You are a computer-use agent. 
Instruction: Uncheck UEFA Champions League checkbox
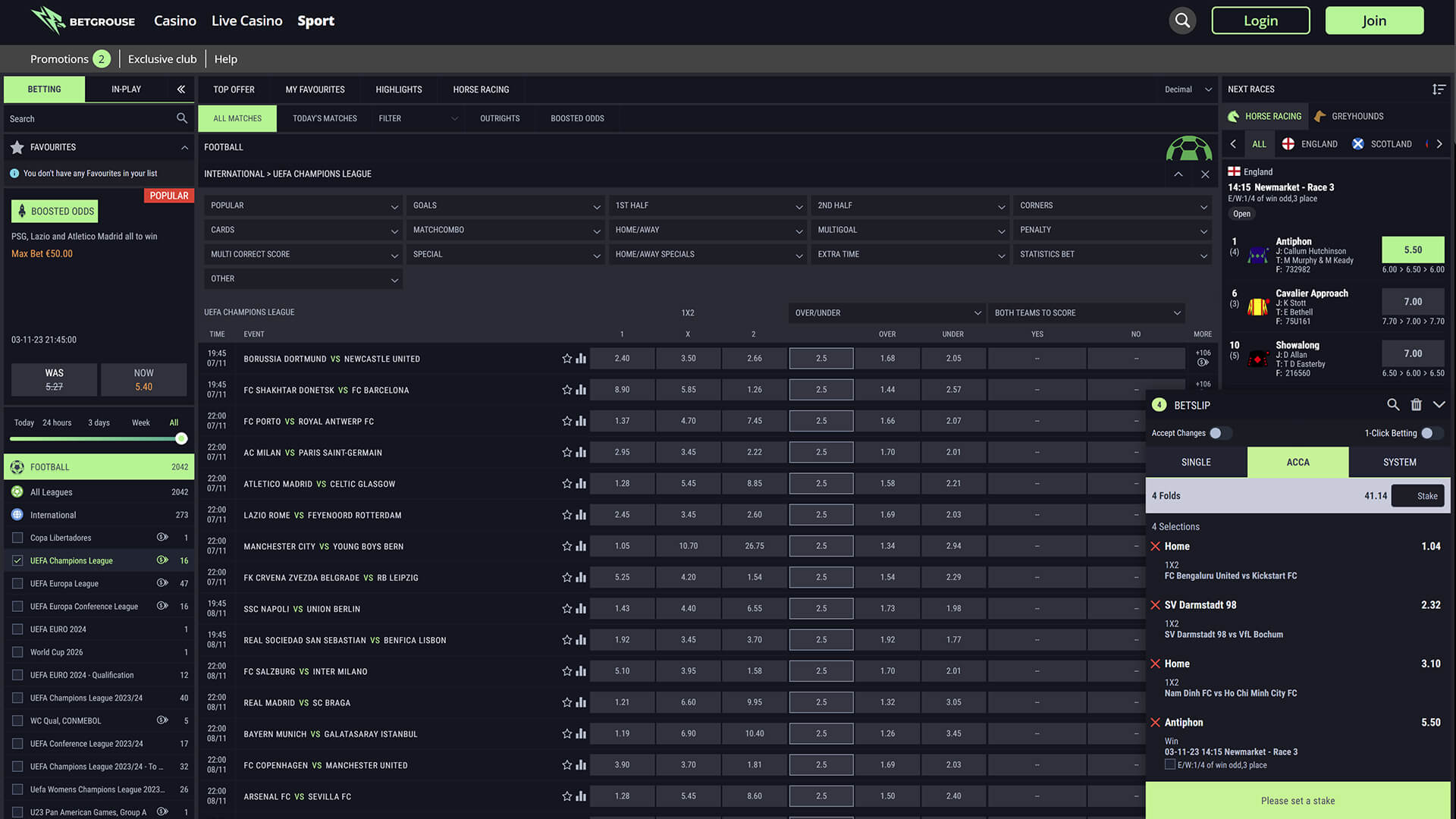(x=17, y=560)
